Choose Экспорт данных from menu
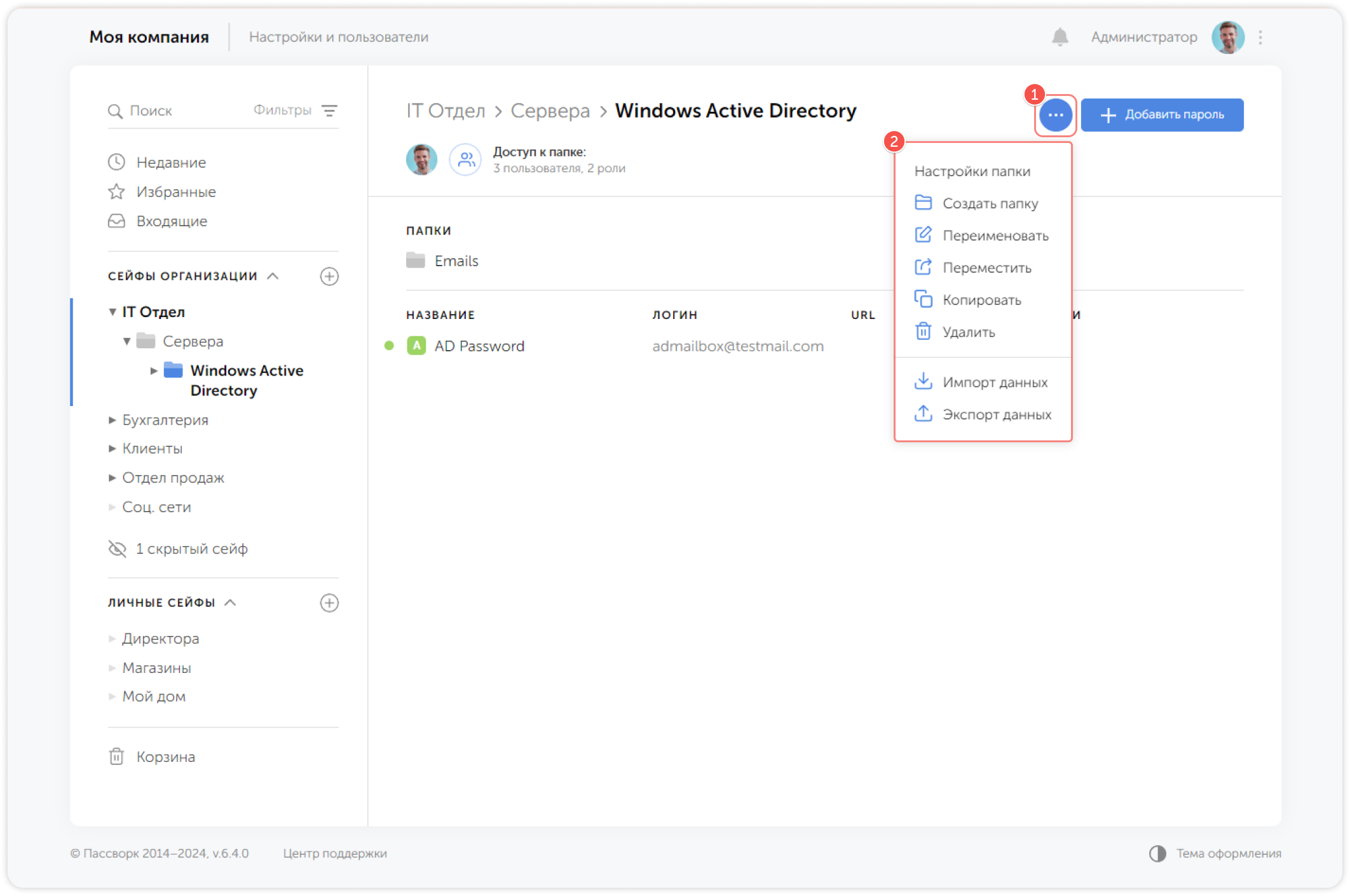The height and width of the screenshot is (896, 1350). [996, 414]
